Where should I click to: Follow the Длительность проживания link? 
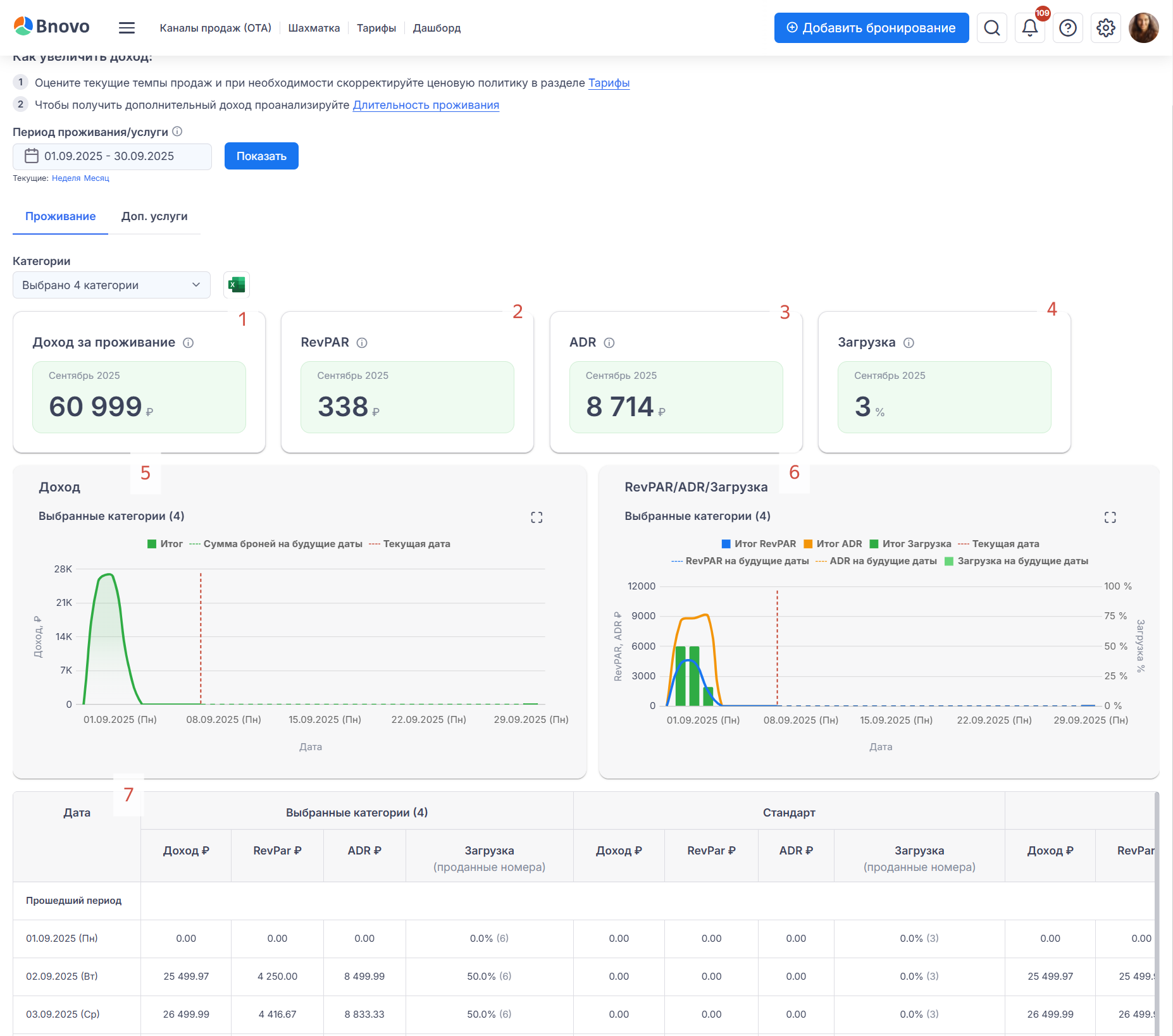pos(426,105)
